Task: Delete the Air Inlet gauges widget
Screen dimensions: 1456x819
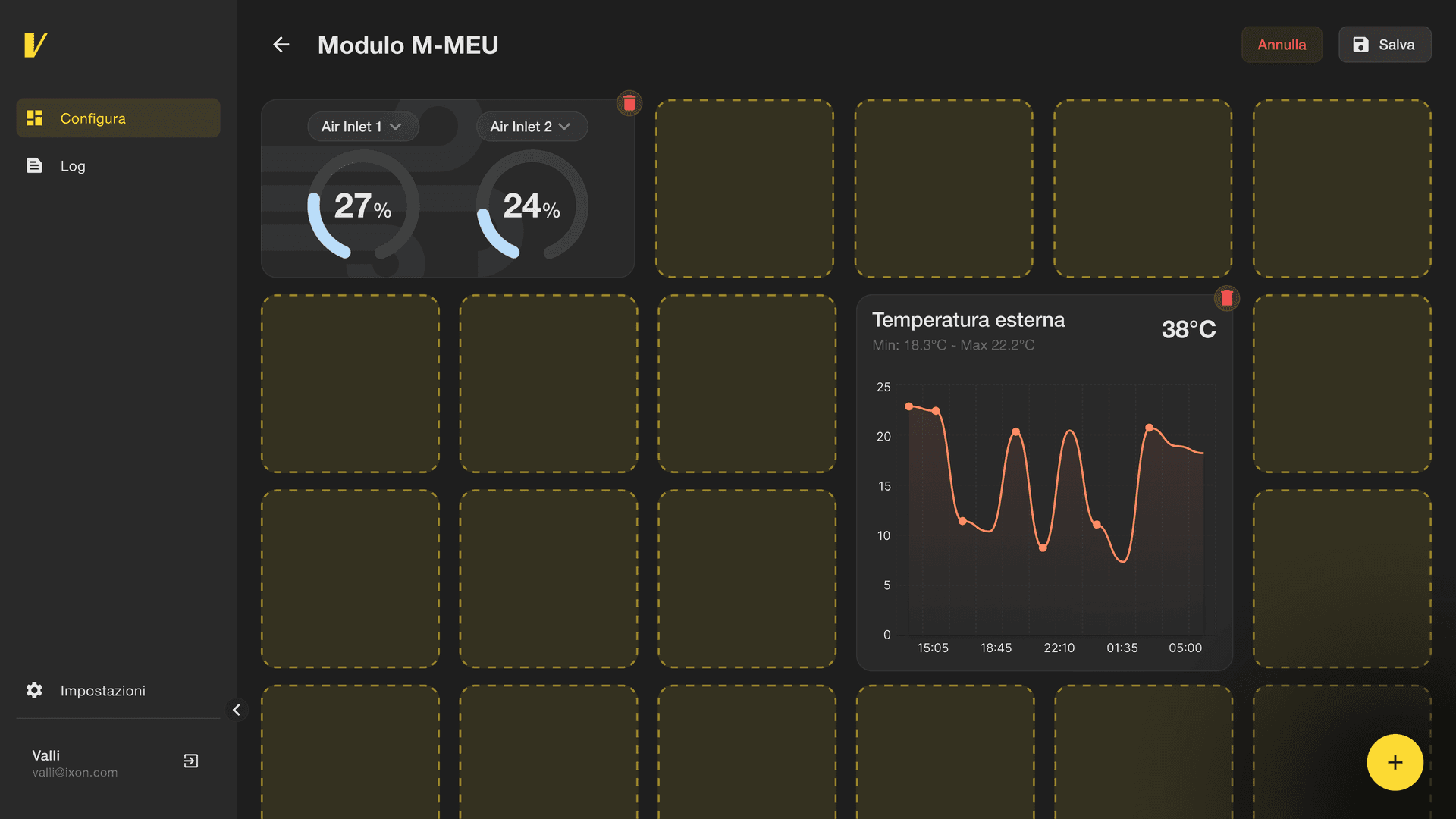Action: [629, 102]
